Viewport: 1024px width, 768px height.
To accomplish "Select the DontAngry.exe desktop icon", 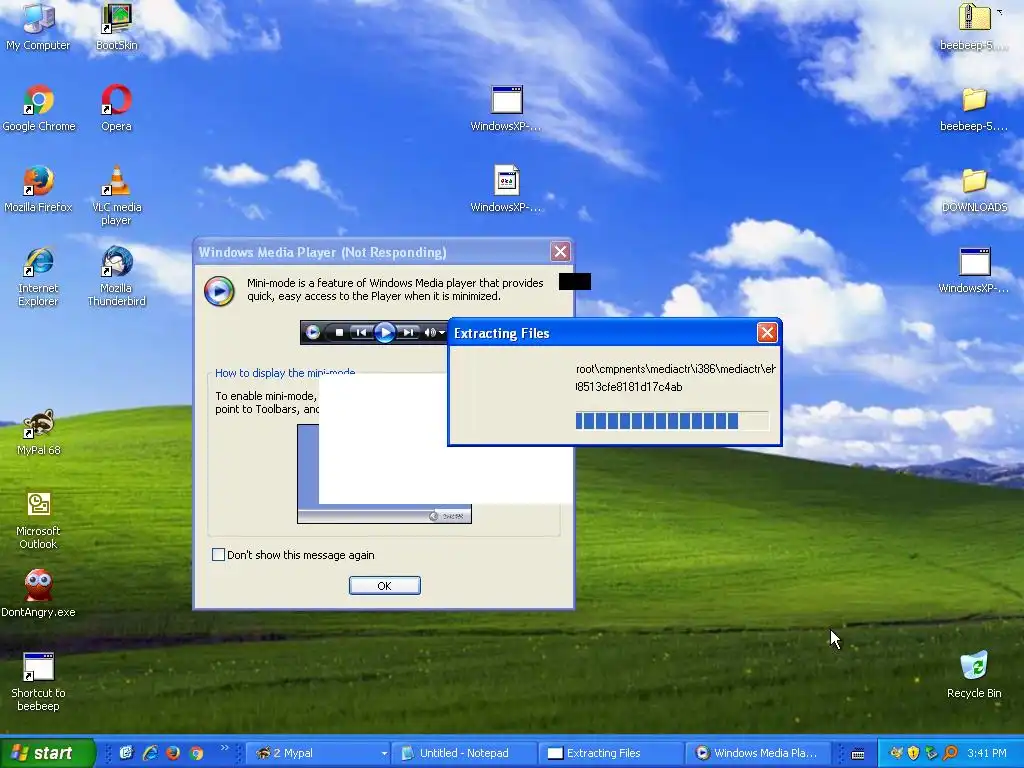I will [38, 593].
